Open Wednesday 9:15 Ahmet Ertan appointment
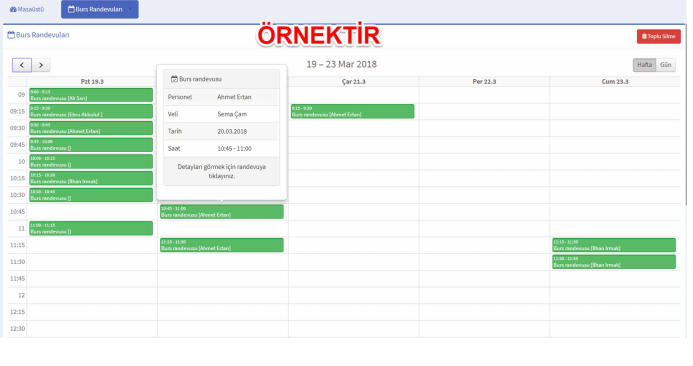The image size is (693, 366). click(352, 111)
